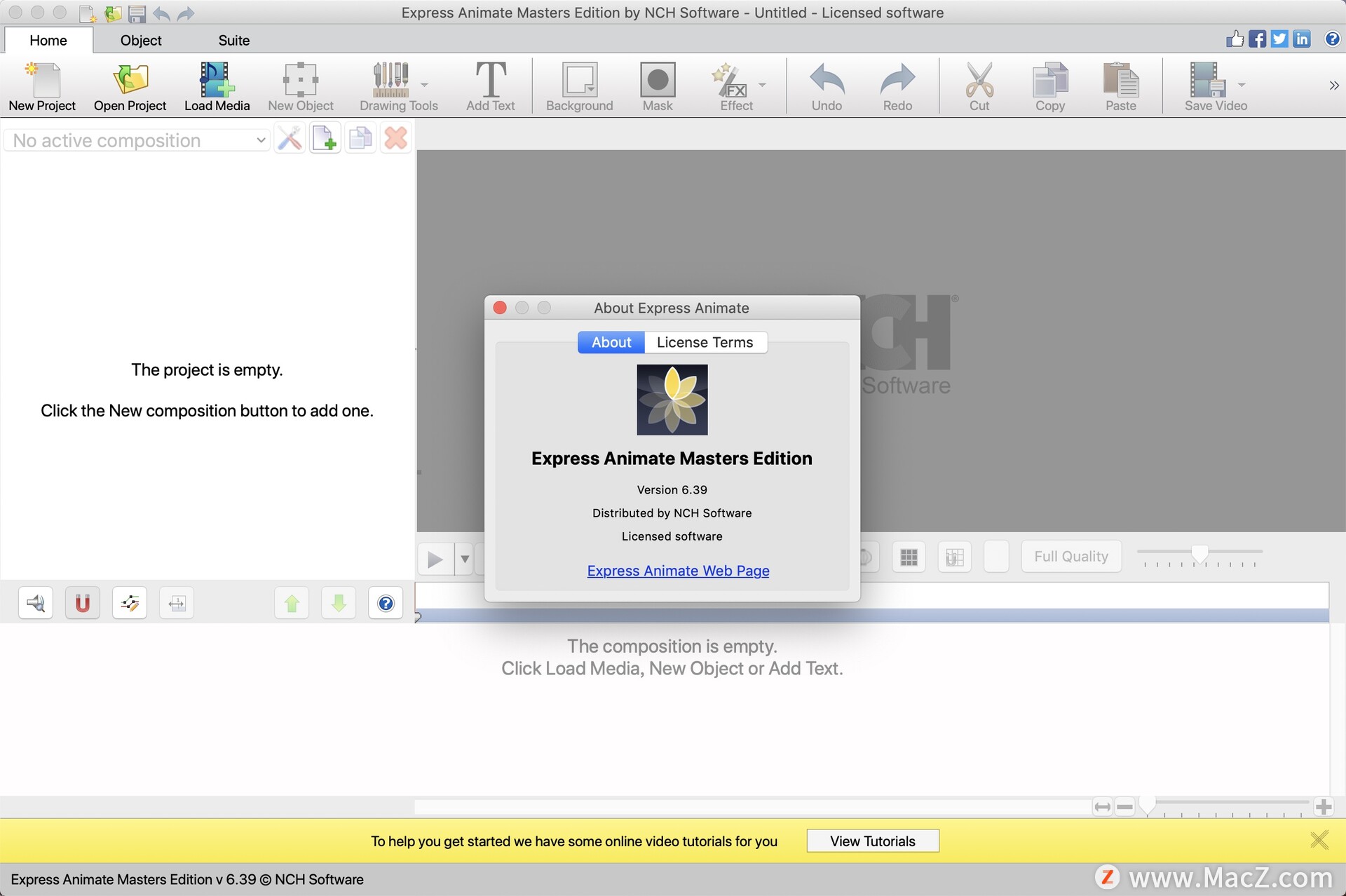Click the timeline zoom-to-fit arrows button
The width and height of the screenshot is (1346, 896).
click(x=1102, y=807)
